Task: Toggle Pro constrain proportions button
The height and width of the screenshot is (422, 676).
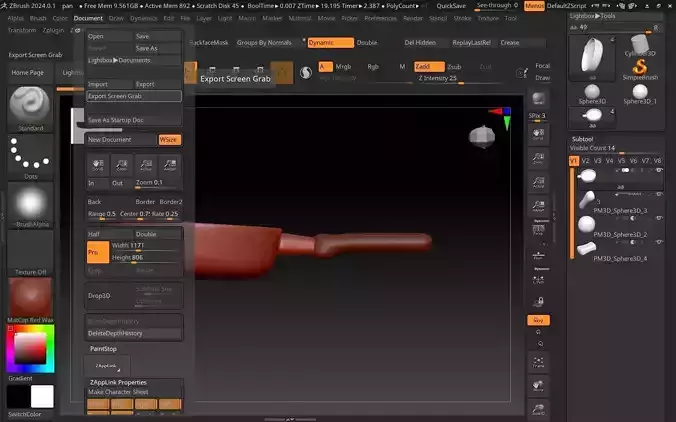Action: pos(98,252)
